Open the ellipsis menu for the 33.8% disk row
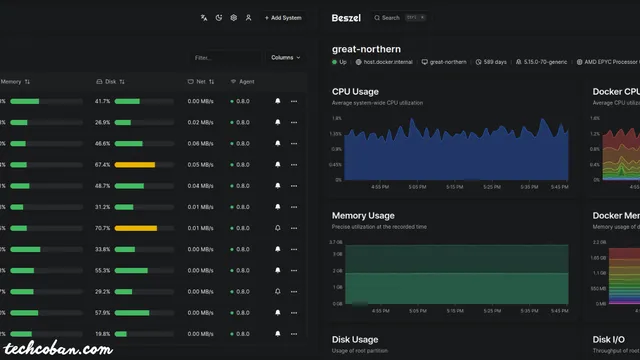 (x=294, y=249)
